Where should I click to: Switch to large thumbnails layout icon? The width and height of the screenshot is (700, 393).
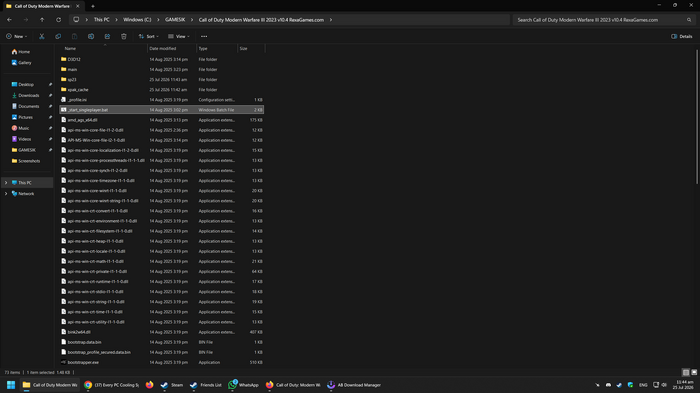point(694,372)
